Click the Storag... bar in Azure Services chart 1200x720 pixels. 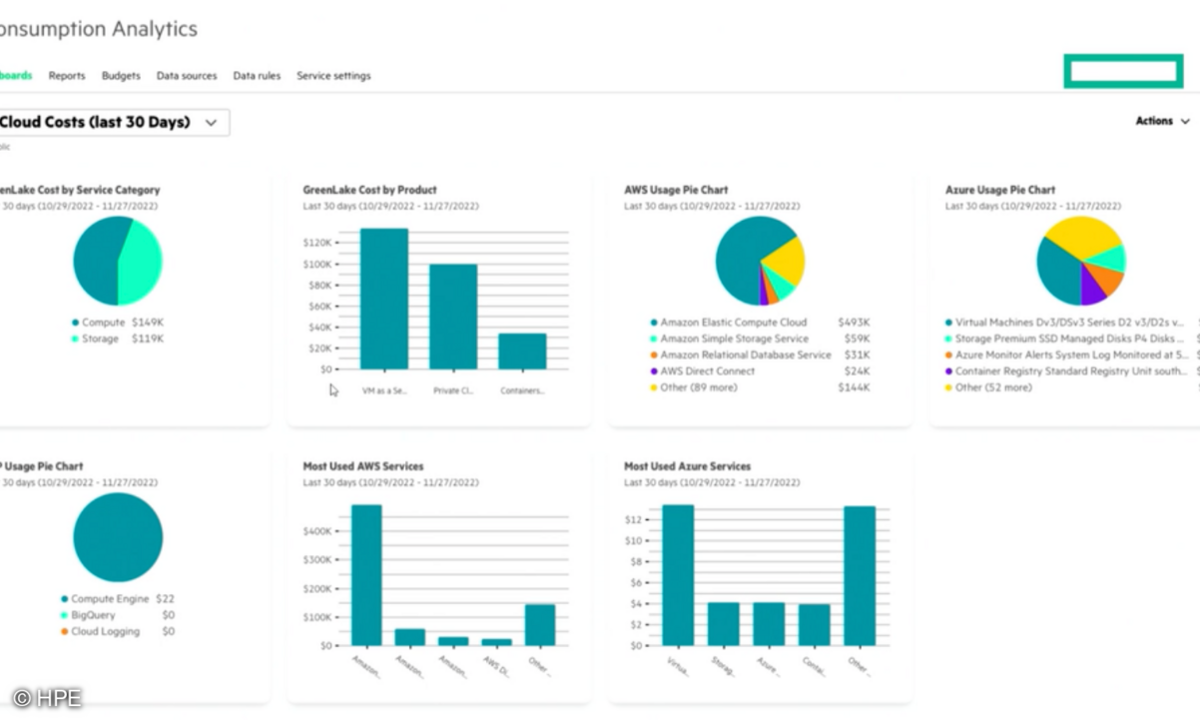723,623
